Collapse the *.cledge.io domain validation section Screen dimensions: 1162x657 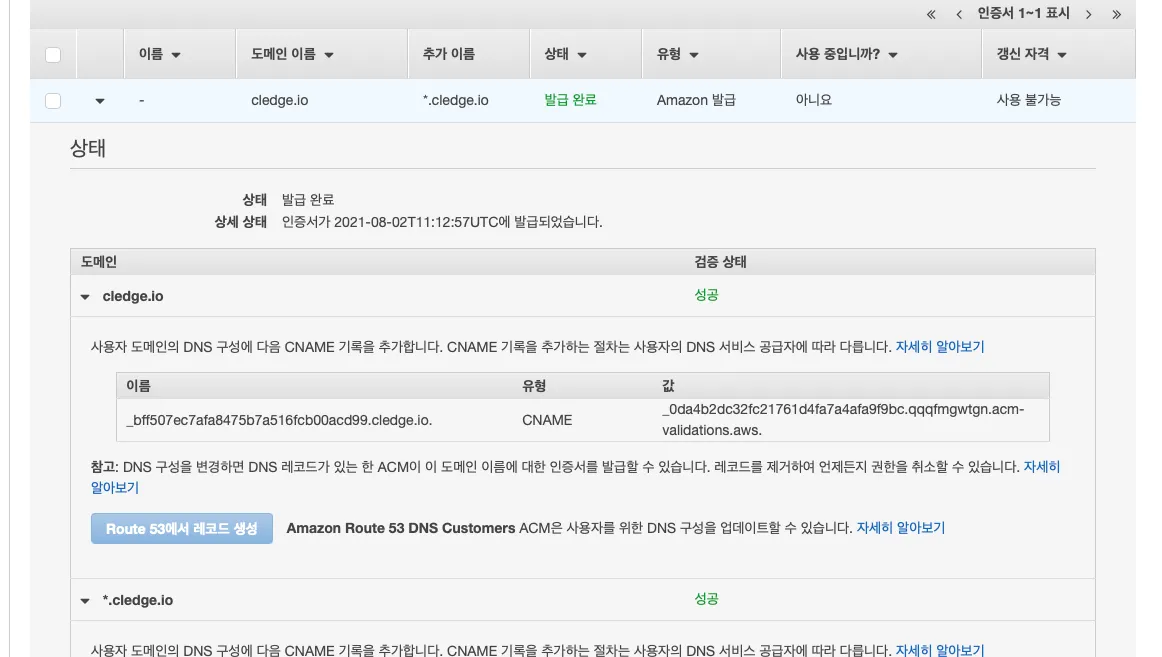point(85,601)
